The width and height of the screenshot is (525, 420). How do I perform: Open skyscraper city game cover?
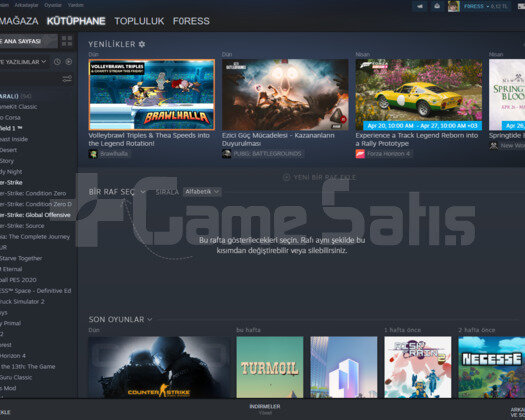coord(344,367)
